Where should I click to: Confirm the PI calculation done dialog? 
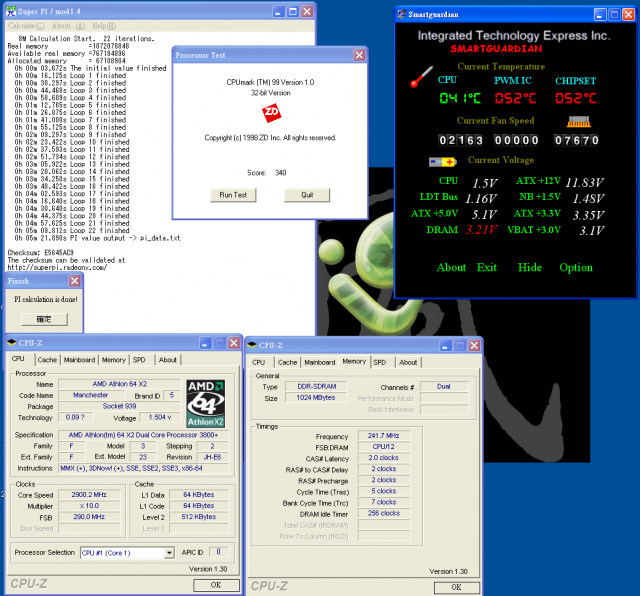pos(44,319)
